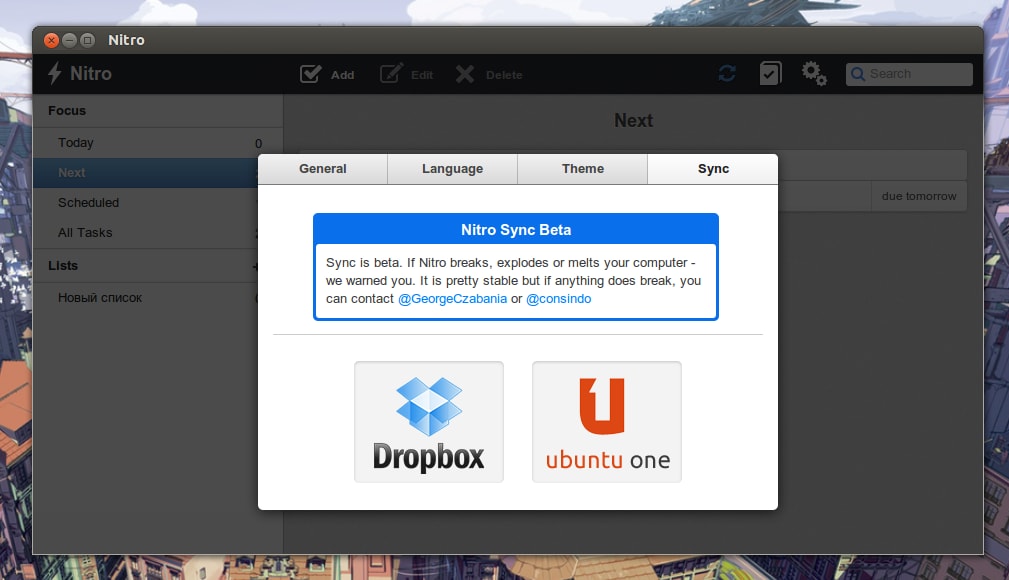Switch to the General settings tab
1009x580 pixels.
pyautogui.click(x=322, y=169)
